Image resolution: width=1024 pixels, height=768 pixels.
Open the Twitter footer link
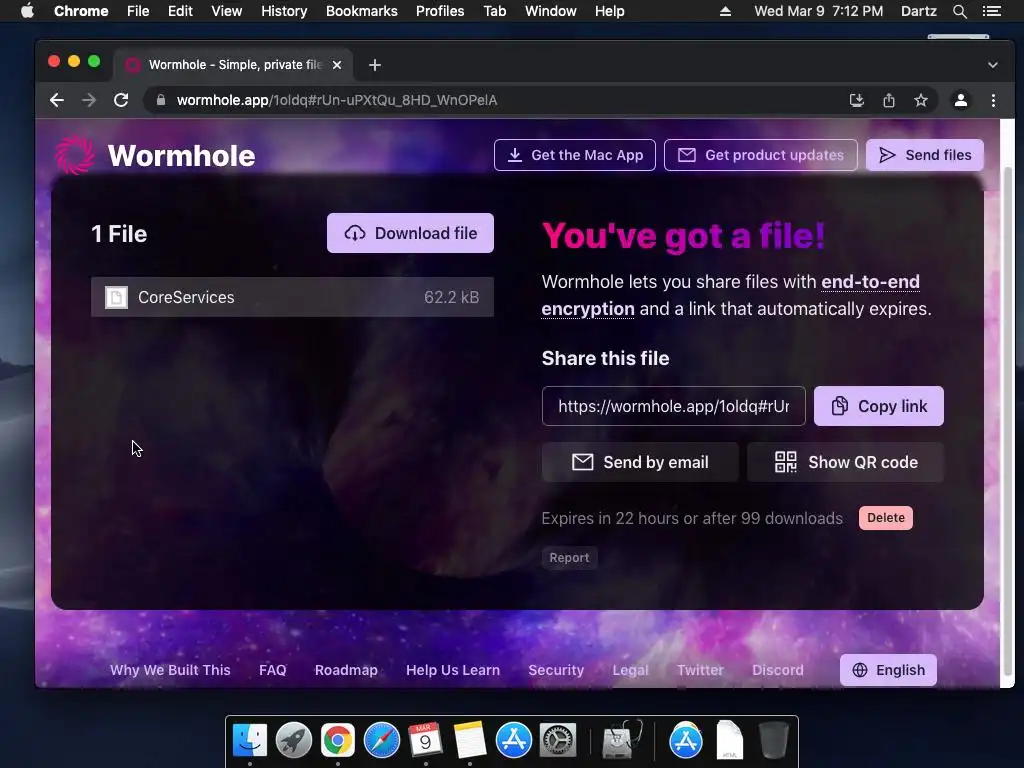(x=700, y=670)
